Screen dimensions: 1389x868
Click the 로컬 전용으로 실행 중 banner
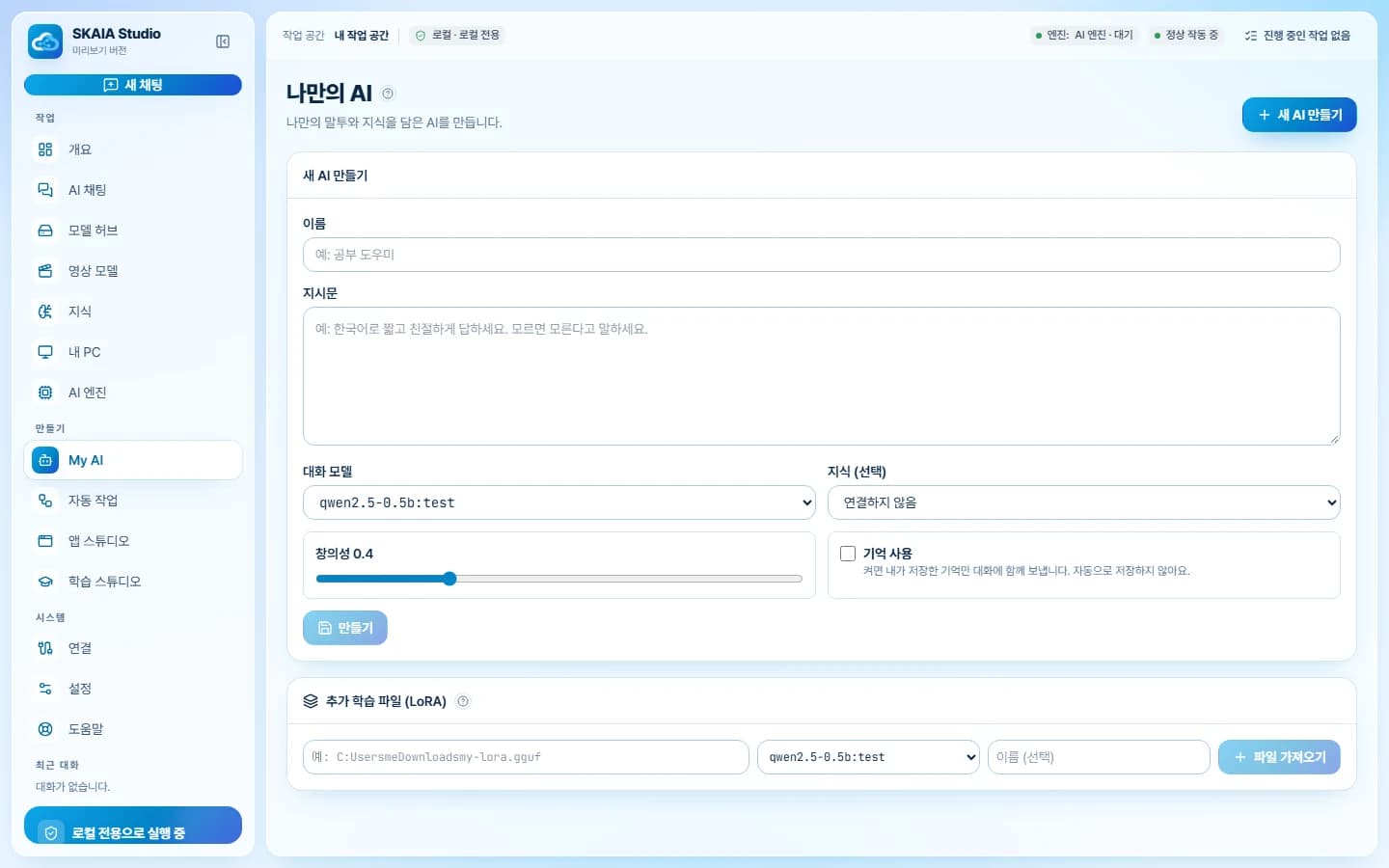(133, 827)
